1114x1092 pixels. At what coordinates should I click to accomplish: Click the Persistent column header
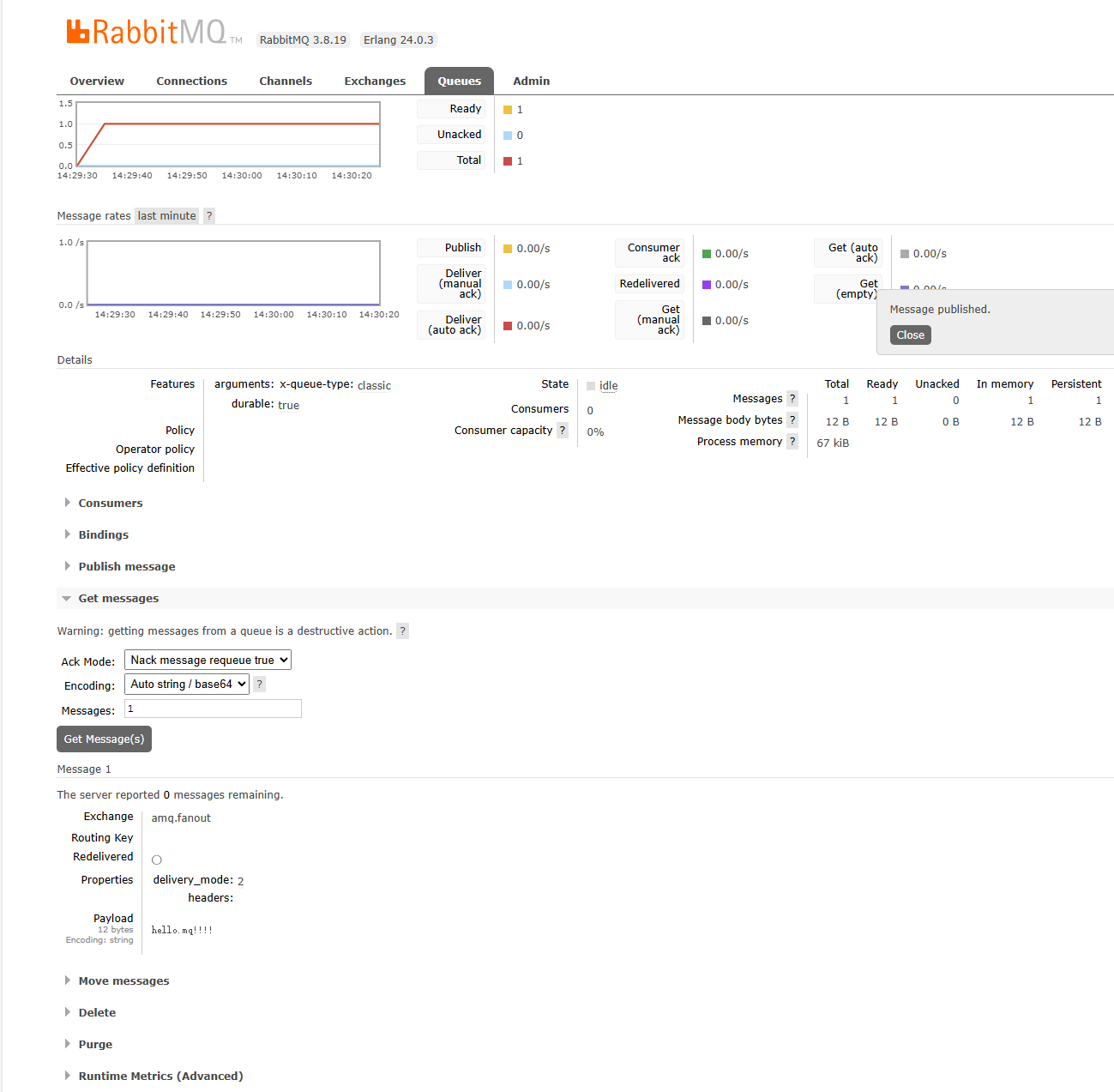[x=1076, y=384]
